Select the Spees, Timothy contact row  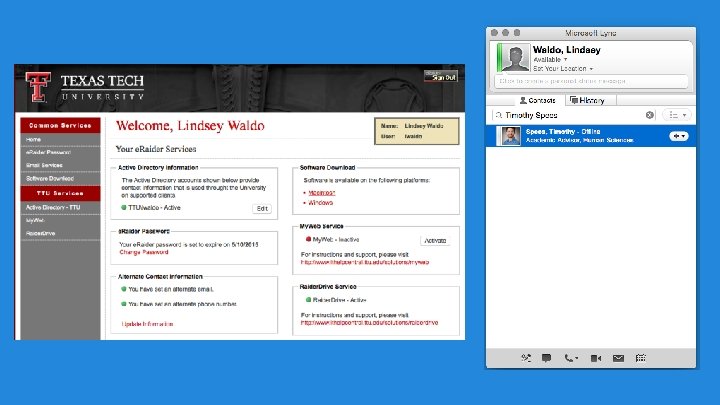pos(591,136)
